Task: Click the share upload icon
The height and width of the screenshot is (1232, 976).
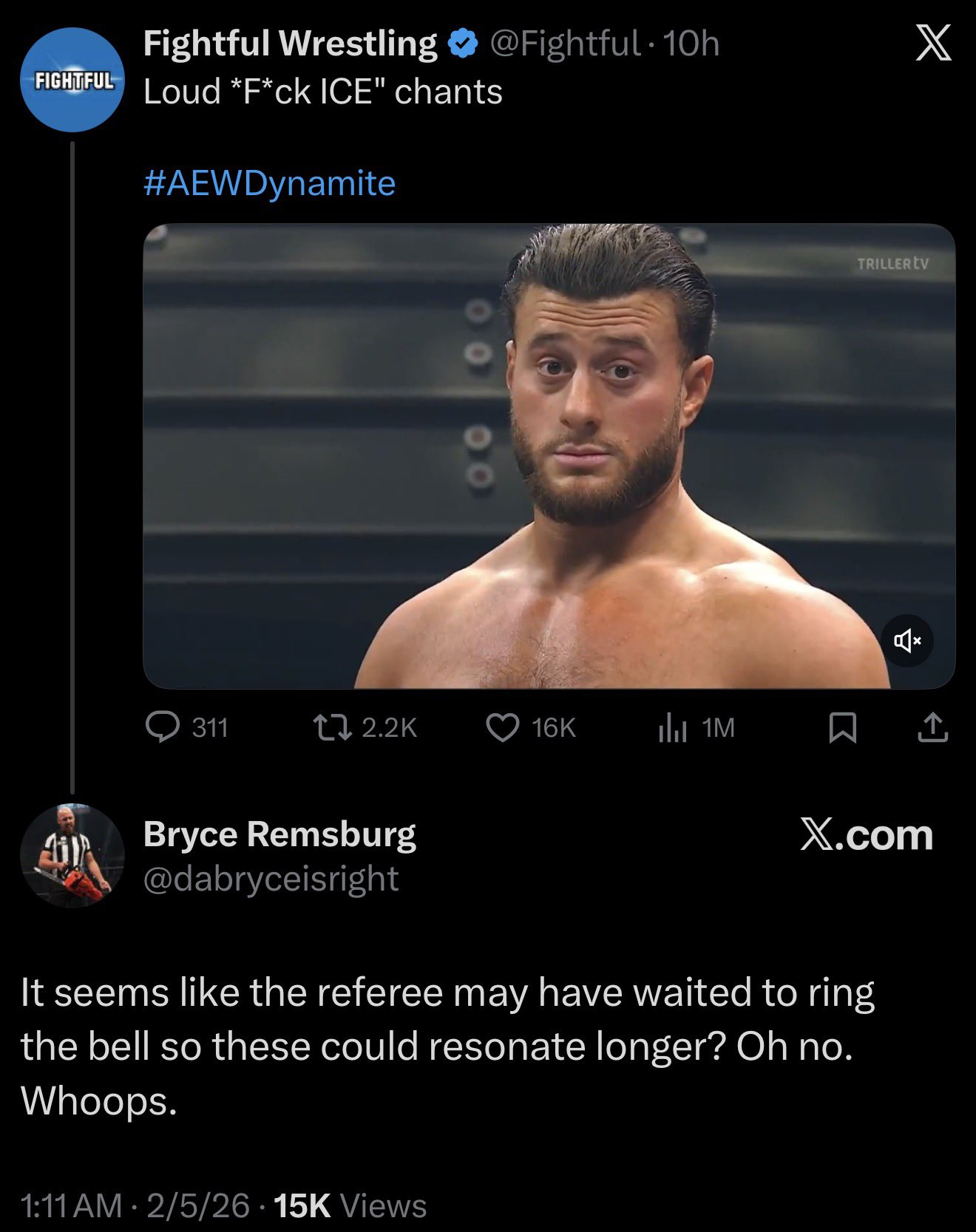Action: [x=933, y=727]
